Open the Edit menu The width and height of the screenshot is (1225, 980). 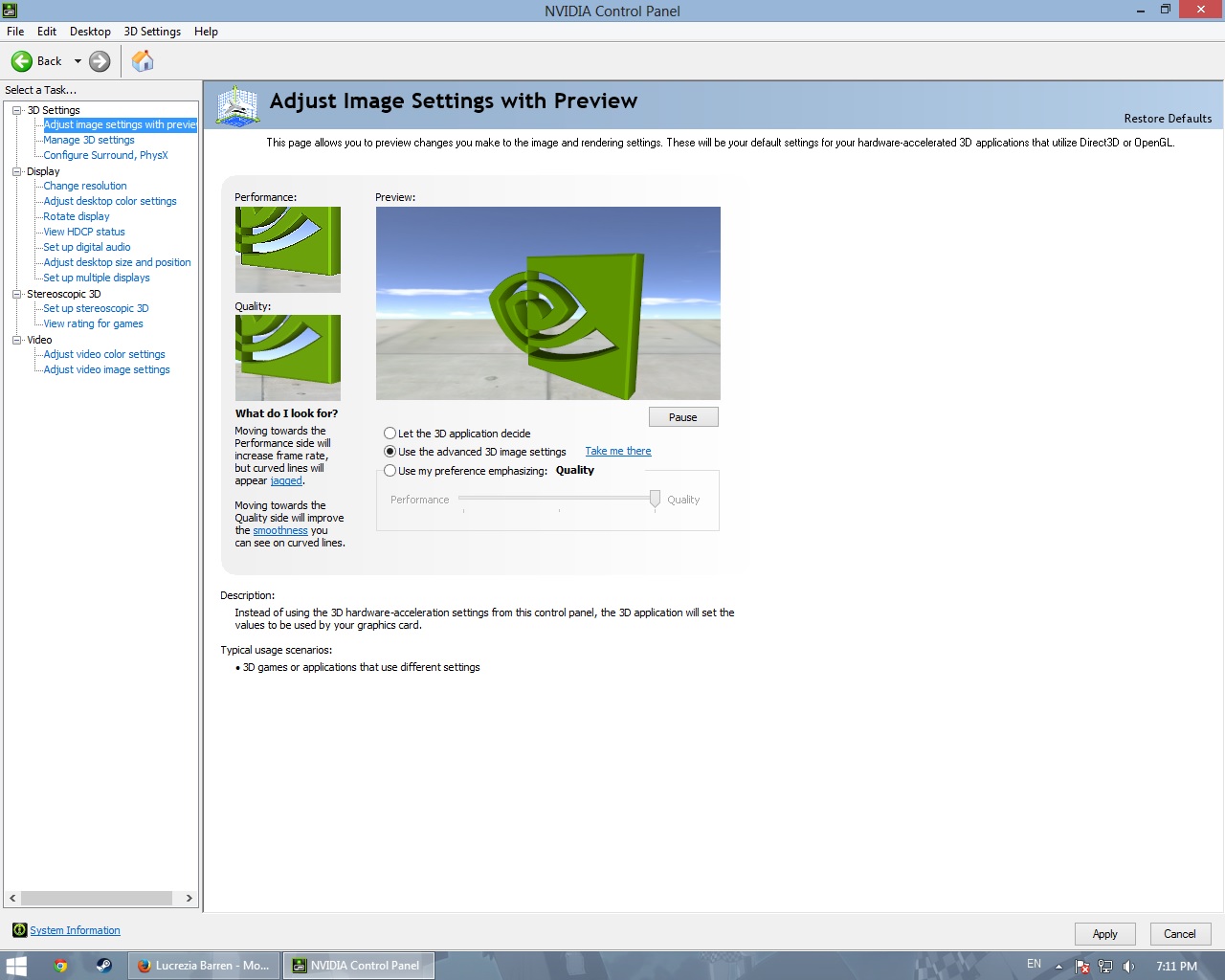coord(47,32)
